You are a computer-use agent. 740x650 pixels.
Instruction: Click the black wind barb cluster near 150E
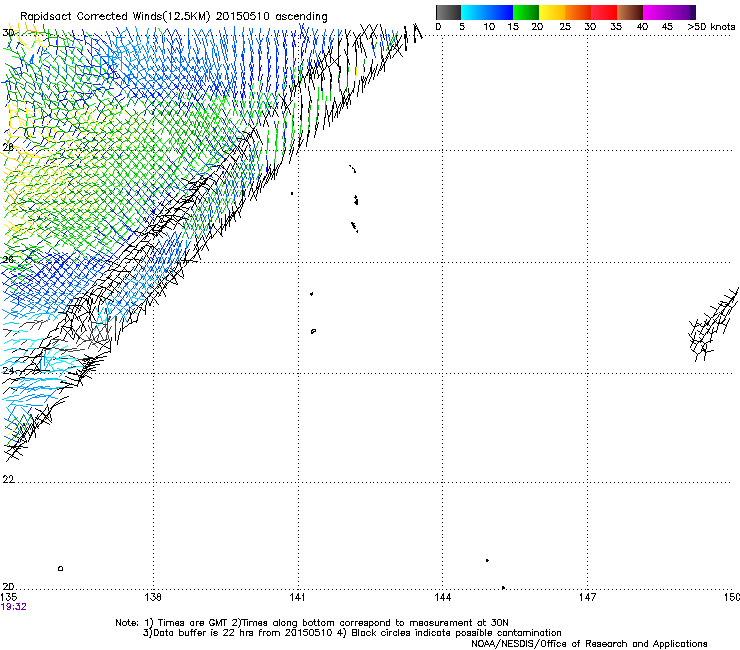click(713, 326)
